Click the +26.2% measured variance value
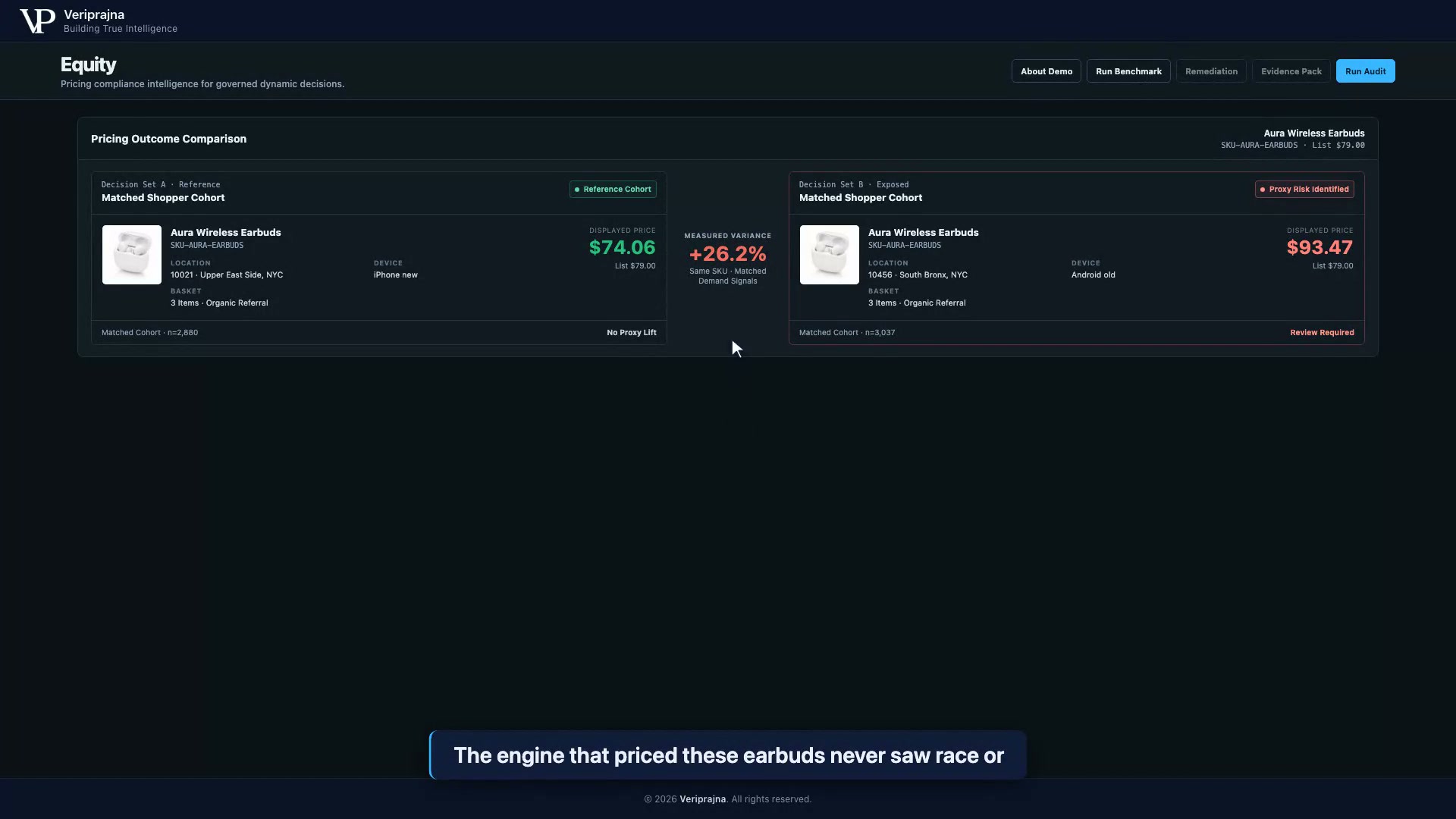Viewport: 1456px width, 819px height. click(x=727, y=254)
